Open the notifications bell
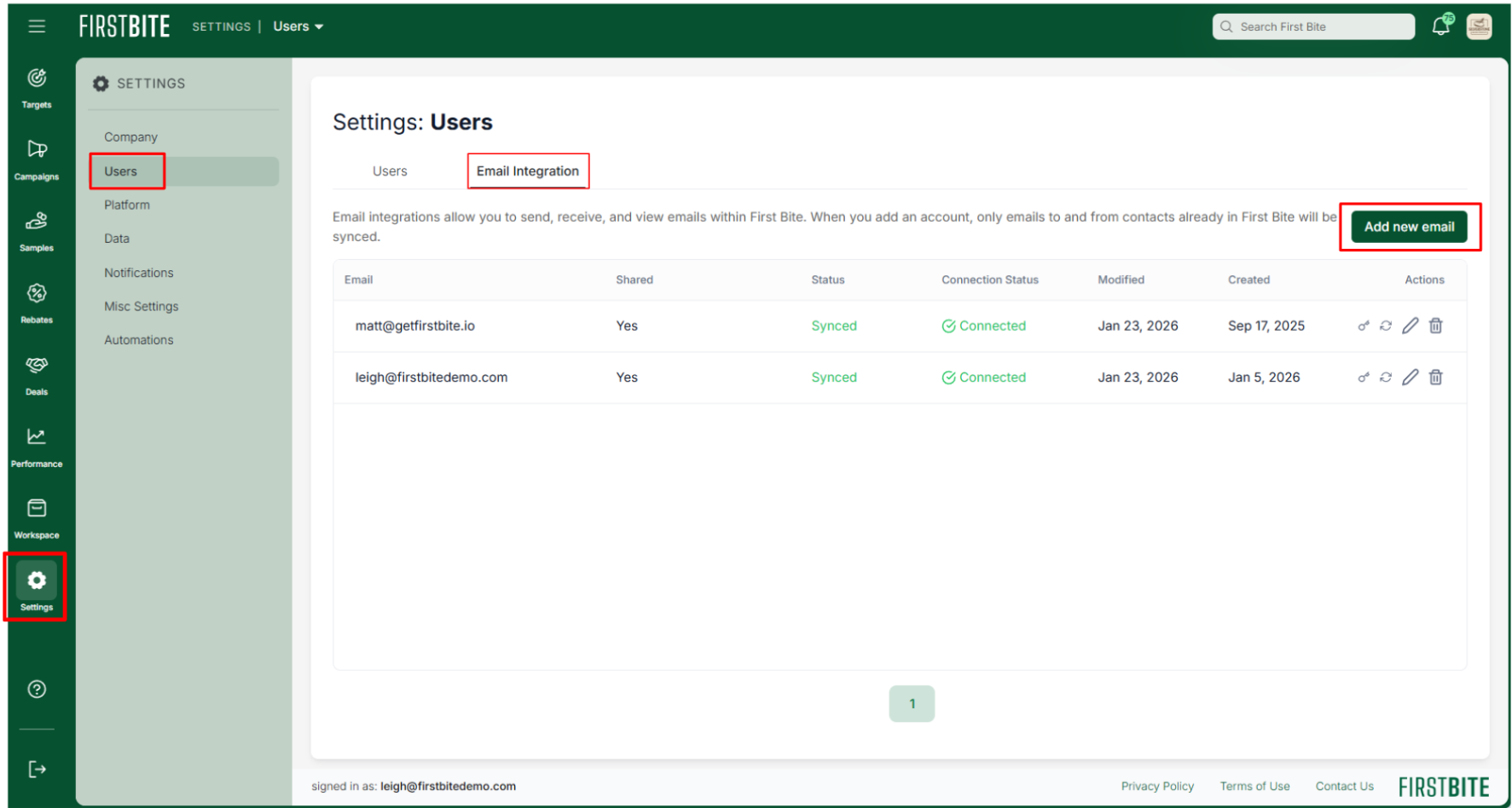 tap(1442, 26)
